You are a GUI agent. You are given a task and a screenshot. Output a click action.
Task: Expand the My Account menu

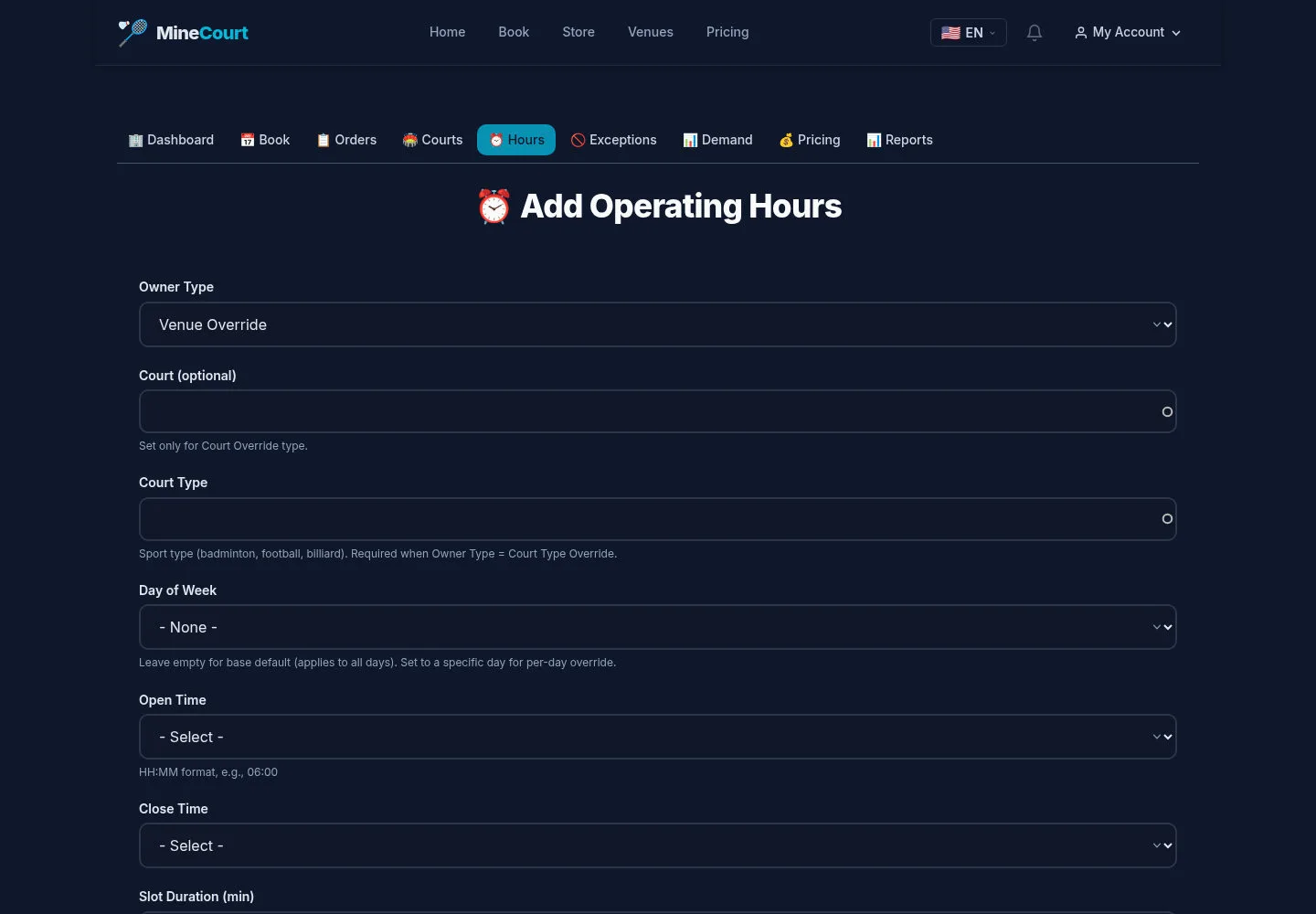pyautogui.click(x=1128, y=33)
